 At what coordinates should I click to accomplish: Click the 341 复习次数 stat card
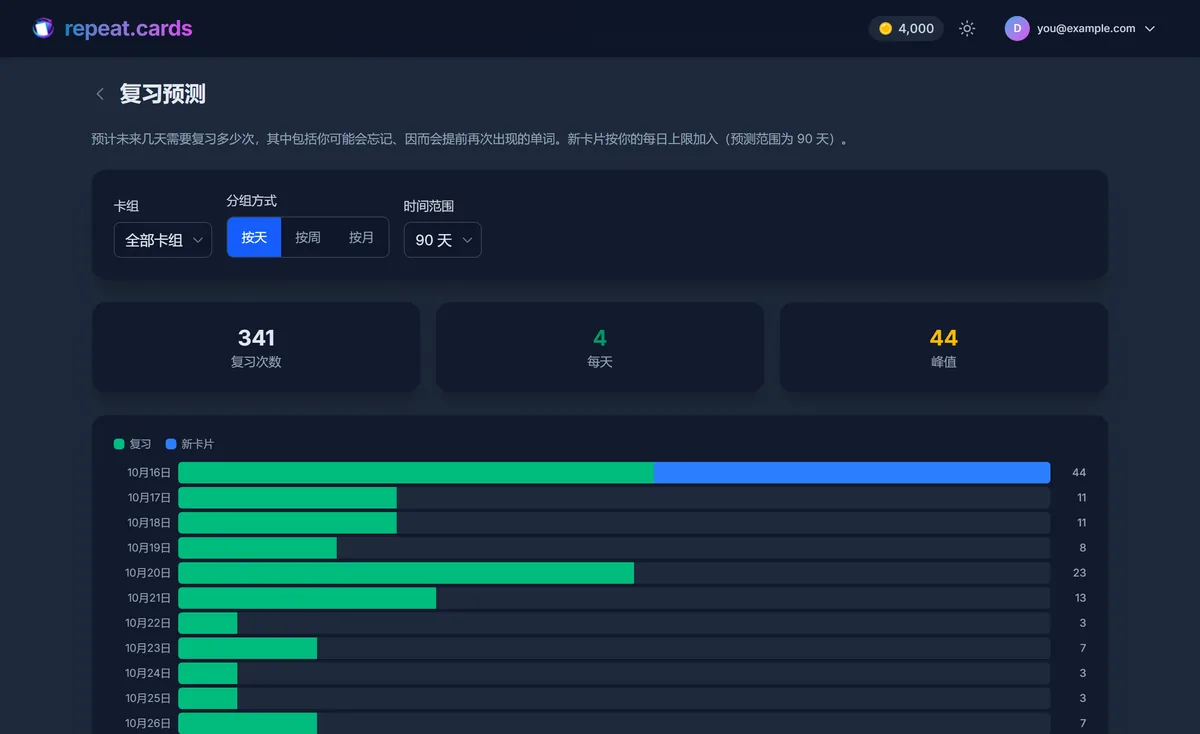(x=256, y=347)
